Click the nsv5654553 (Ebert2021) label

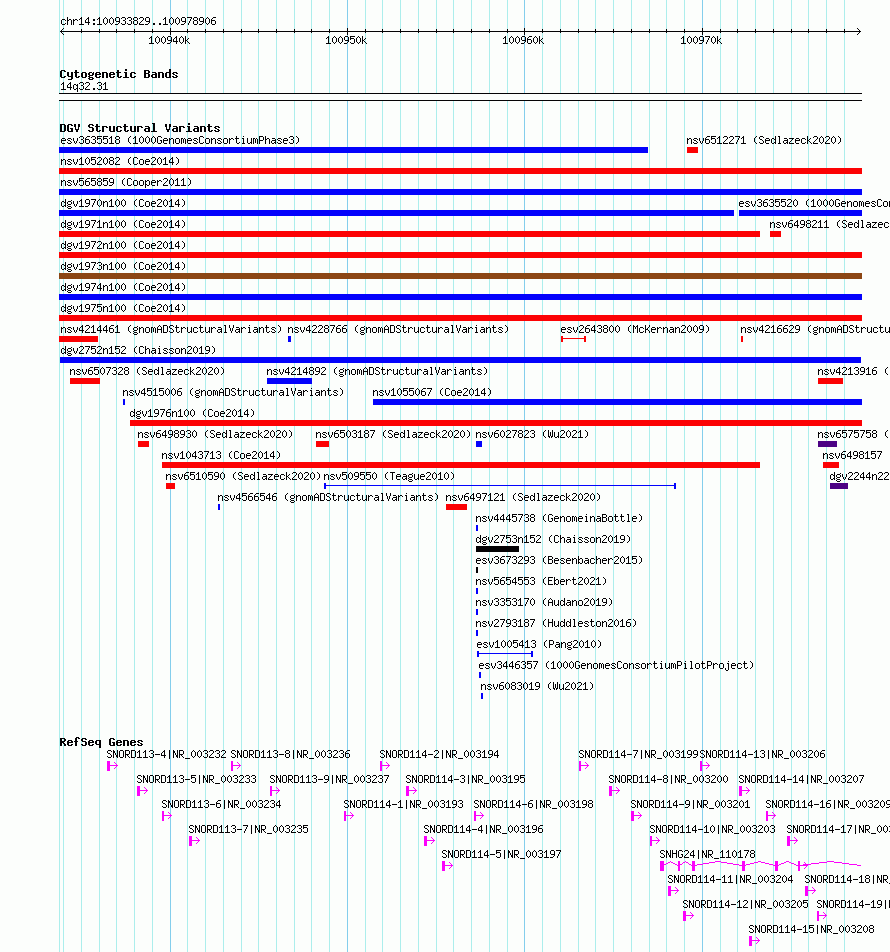[542, 581]
